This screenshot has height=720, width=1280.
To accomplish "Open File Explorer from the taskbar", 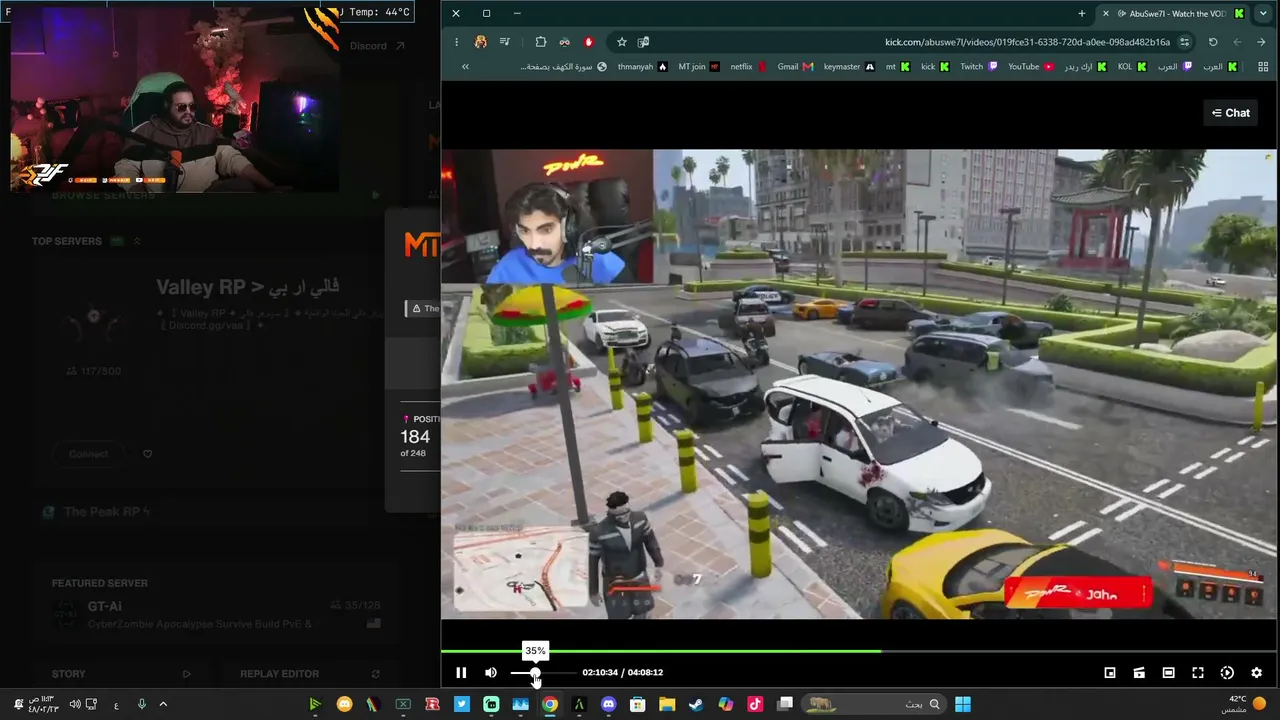I will coord(666,704).
